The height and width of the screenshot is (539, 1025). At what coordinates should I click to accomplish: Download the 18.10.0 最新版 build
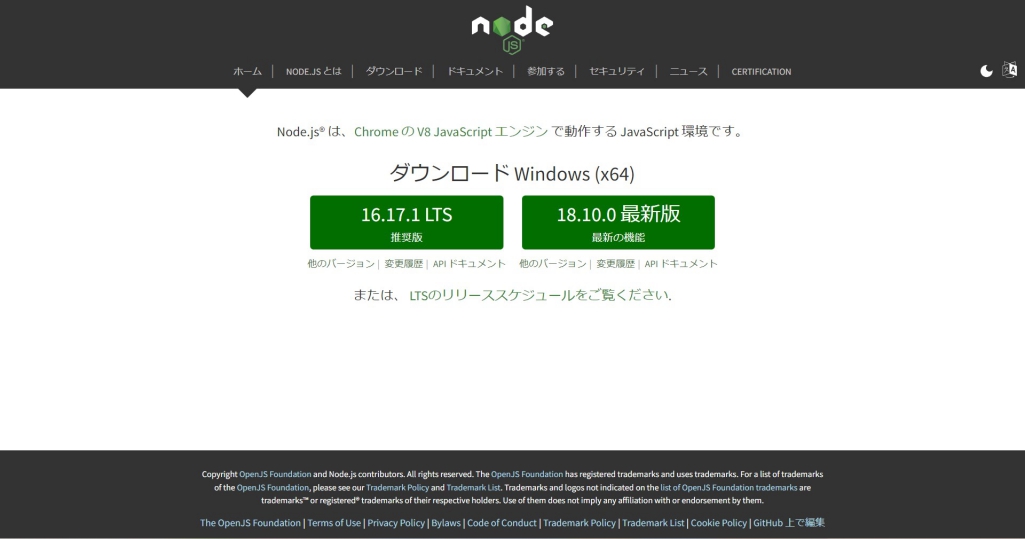(618, 222)
